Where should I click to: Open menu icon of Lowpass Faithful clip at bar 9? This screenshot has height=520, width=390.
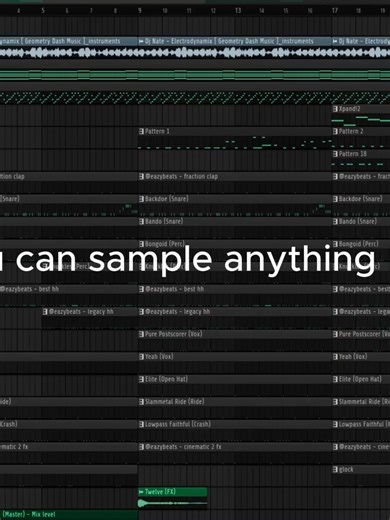pos(141,424)
